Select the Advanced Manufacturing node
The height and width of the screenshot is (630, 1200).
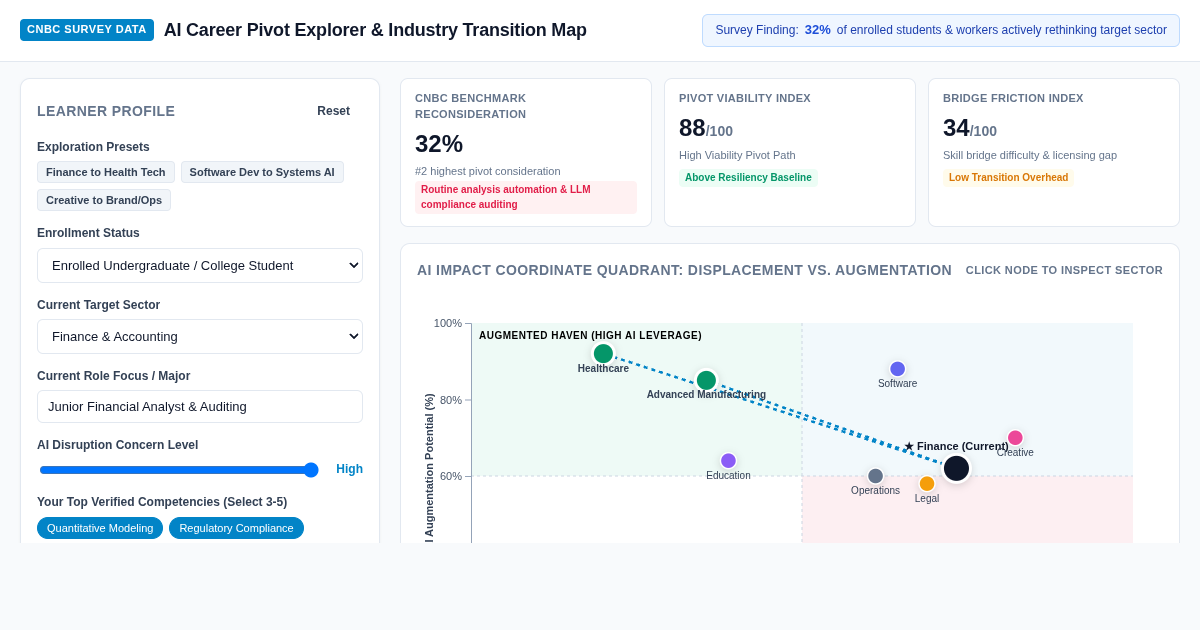click(706, 380)
